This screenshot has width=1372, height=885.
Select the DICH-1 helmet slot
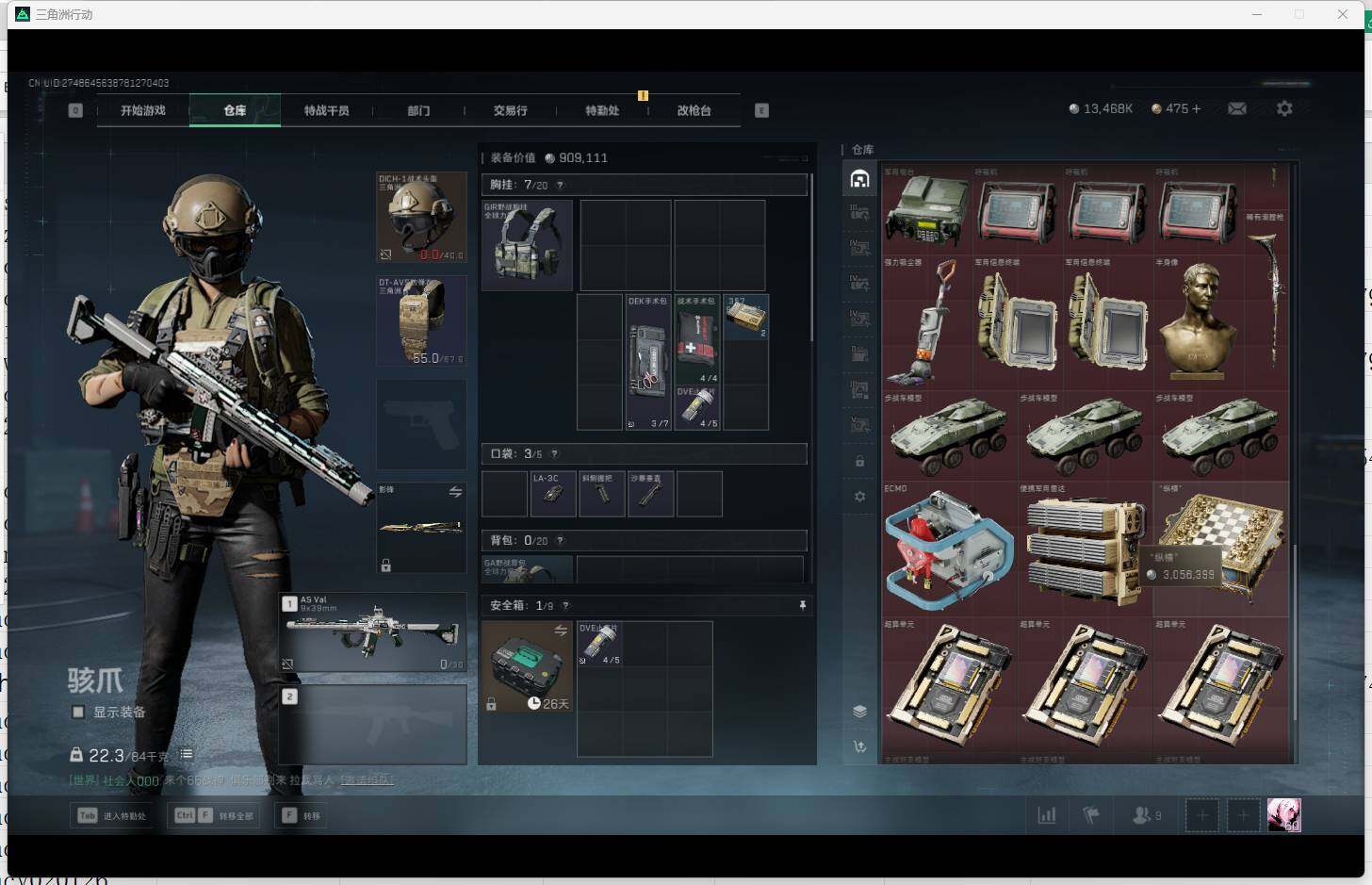click(421, 217)
